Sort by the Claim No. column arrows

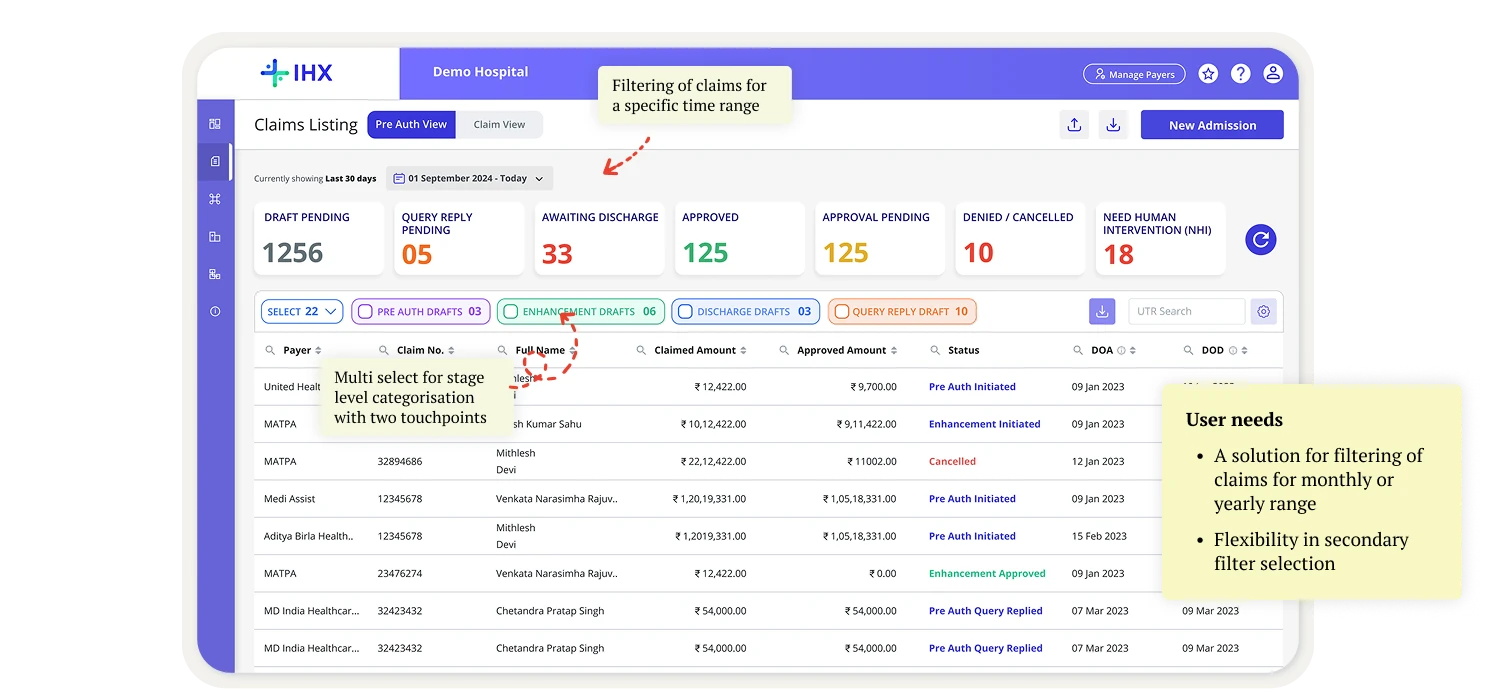coord(451,351)
